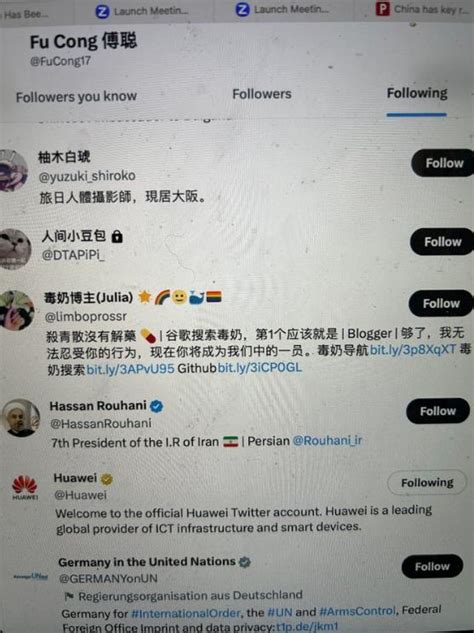Switch to the Followers tab
Image resolution: width=474 pixels, height=633 pixels.
pyautogui.click(x=262, y=94)
